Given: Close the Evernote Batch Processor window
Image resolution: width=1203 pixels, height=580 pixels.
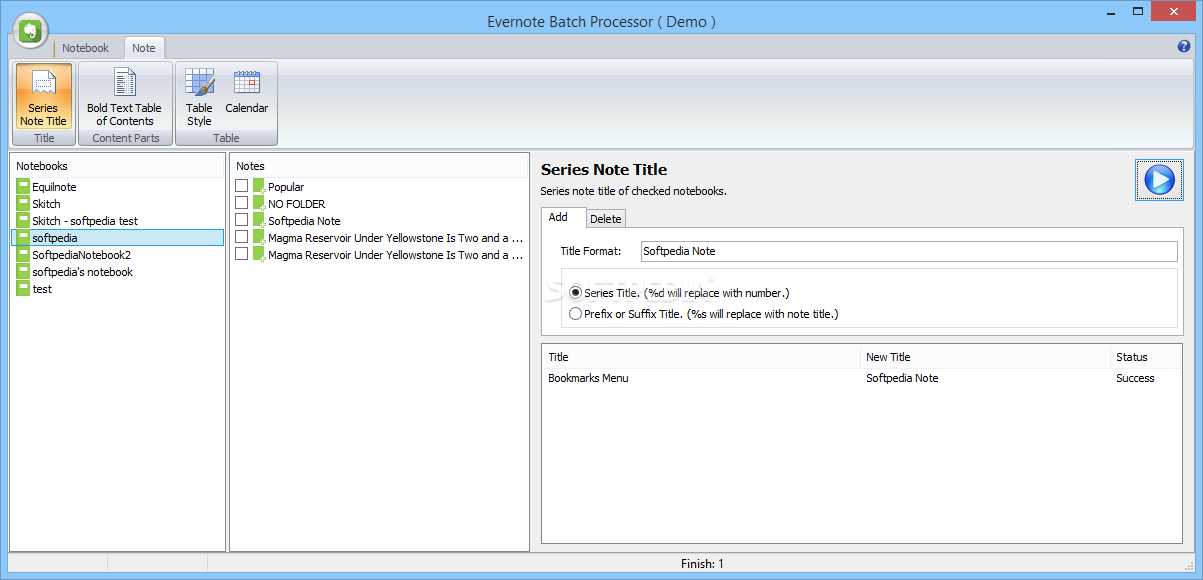Looking at the screenshot, I should pyautogui.click(x=1173, y=11).
